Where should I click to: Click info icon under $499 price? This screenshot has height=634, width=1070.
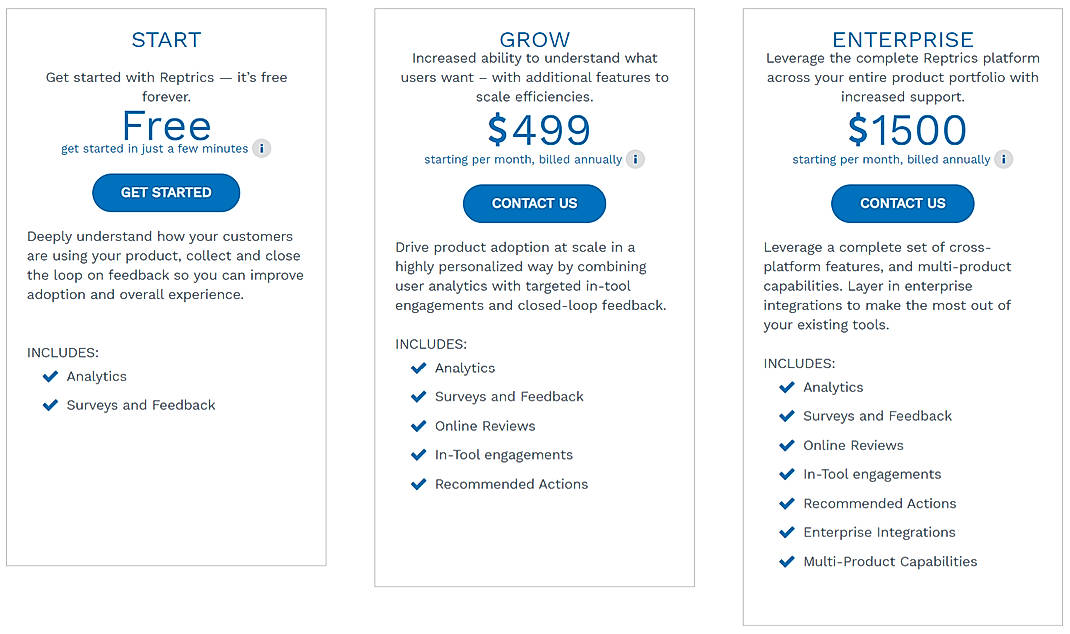pyautogui.click(x=635, y=160)
